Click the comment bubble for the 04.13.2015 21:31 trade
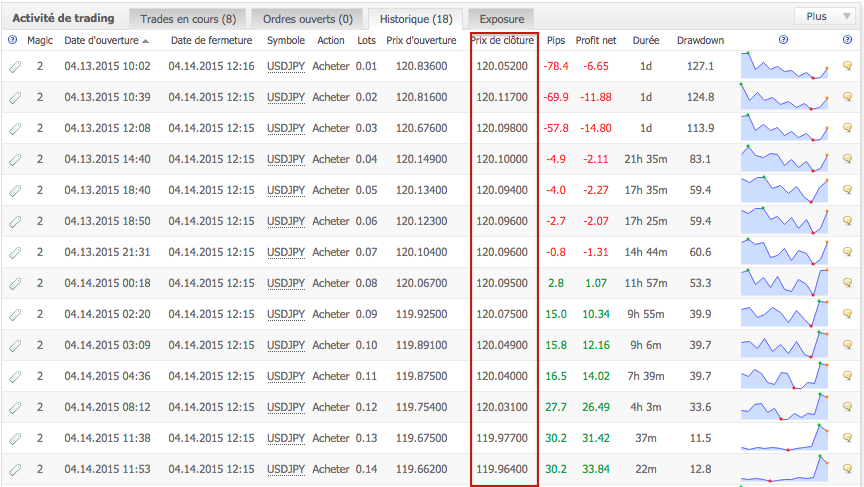Viewport: 864px width, 487px height. (x=848, y=252)
